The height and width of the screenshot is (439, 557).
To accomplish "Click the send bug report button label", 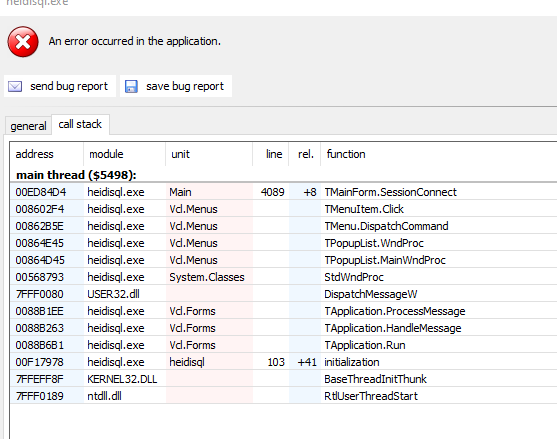I will 69,86.
